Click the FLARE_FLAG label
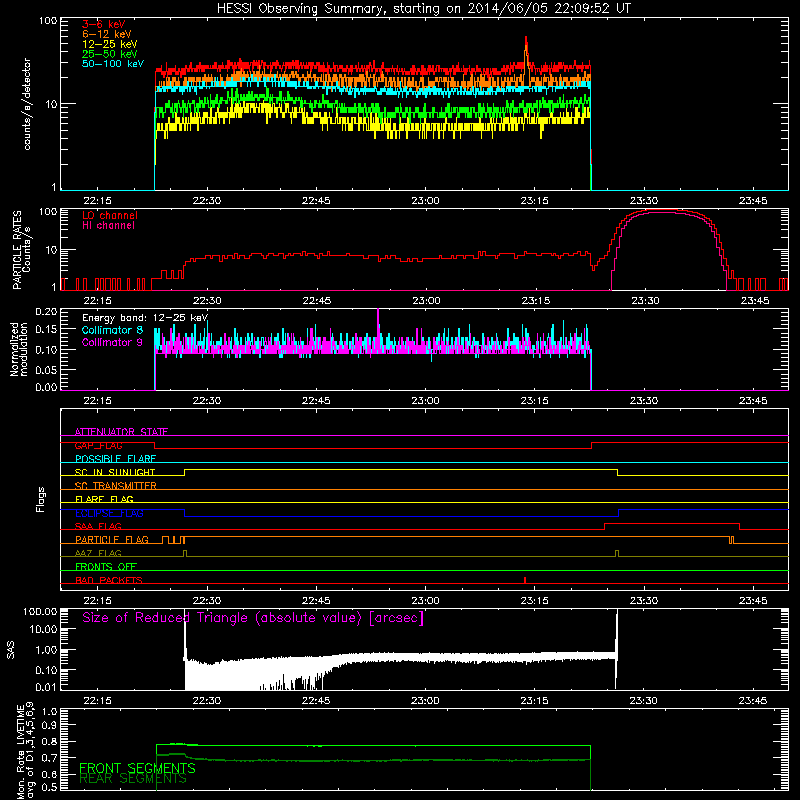The height and width of the screenshot is (800, 800). [104, 499]
